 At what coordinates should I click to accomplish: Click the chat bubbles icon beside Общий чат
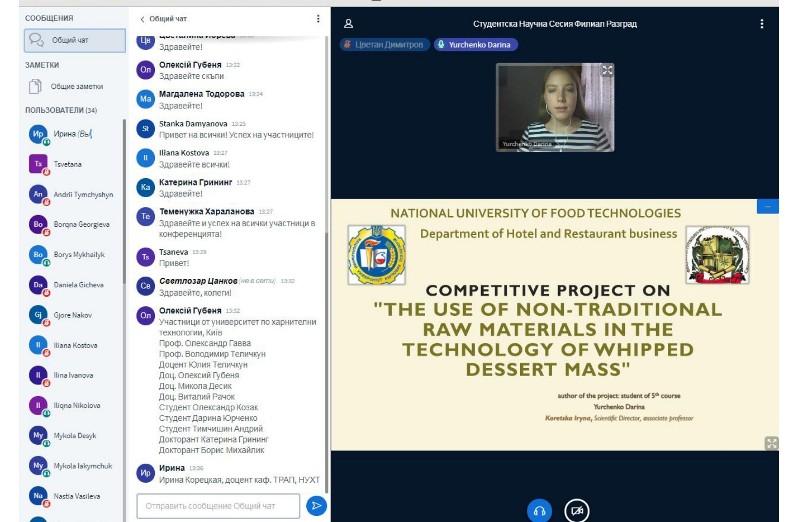(36, 40)
